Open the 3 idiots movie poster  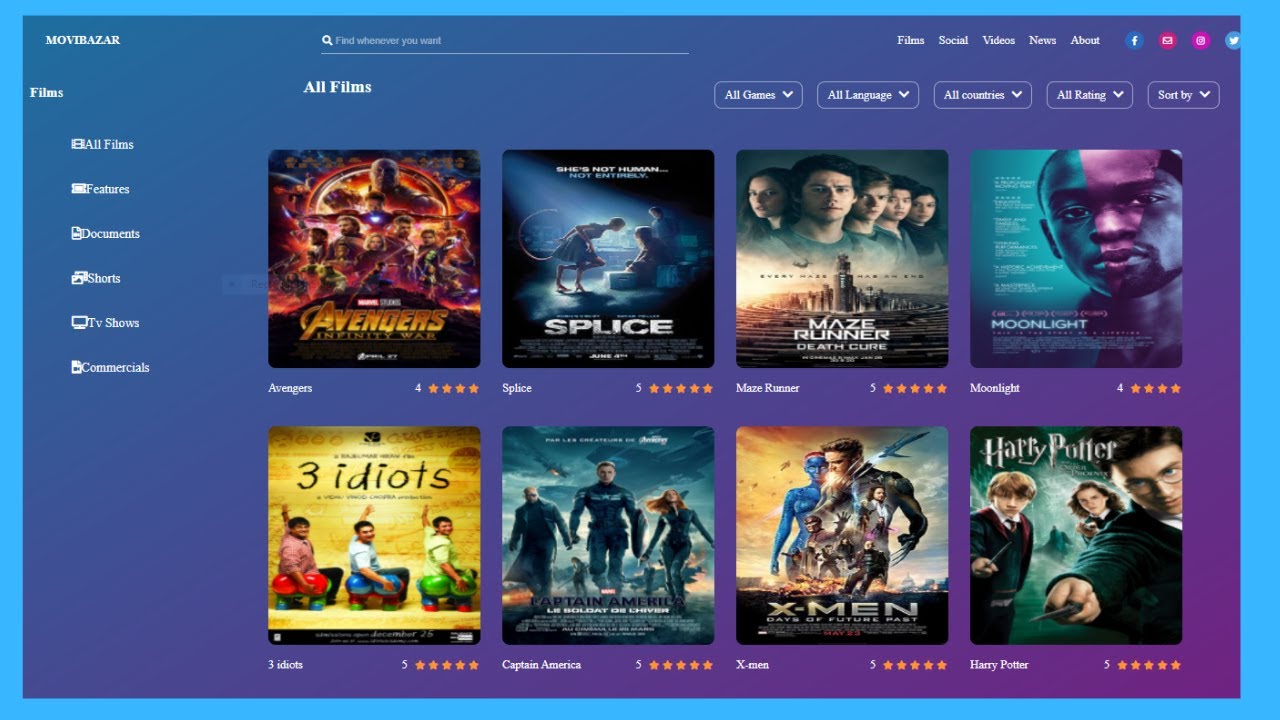click(374, 536)
